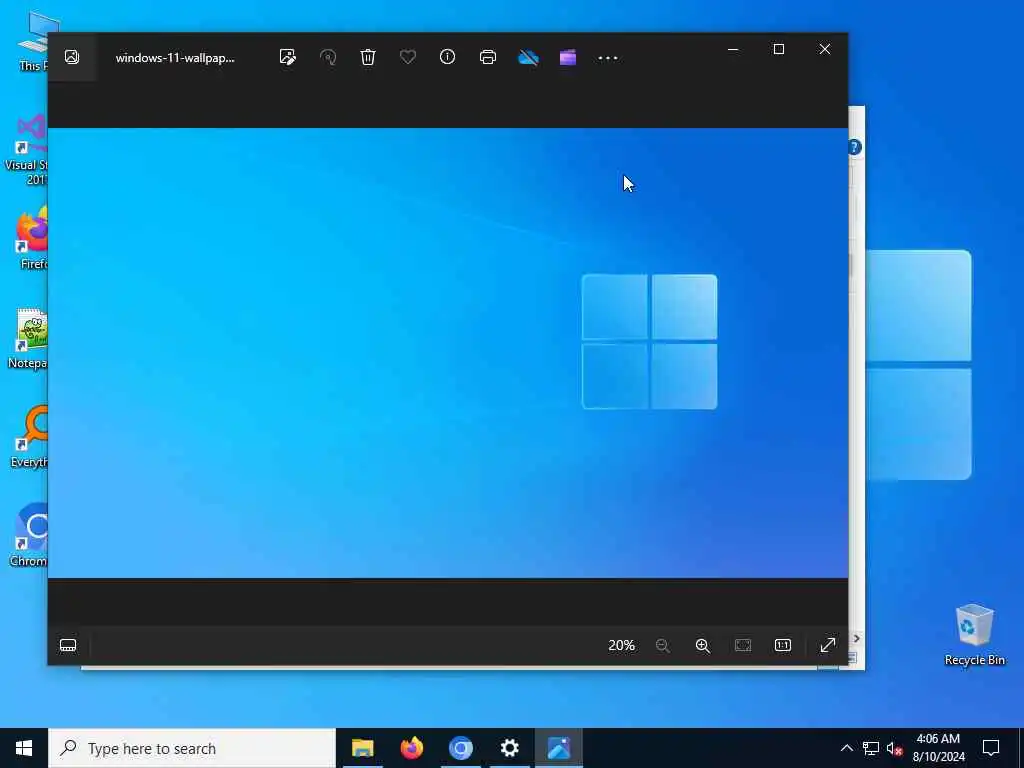1024x768 pixels.
Task: Open the Edit image tool in Photos
Action: tap(287, 57)
